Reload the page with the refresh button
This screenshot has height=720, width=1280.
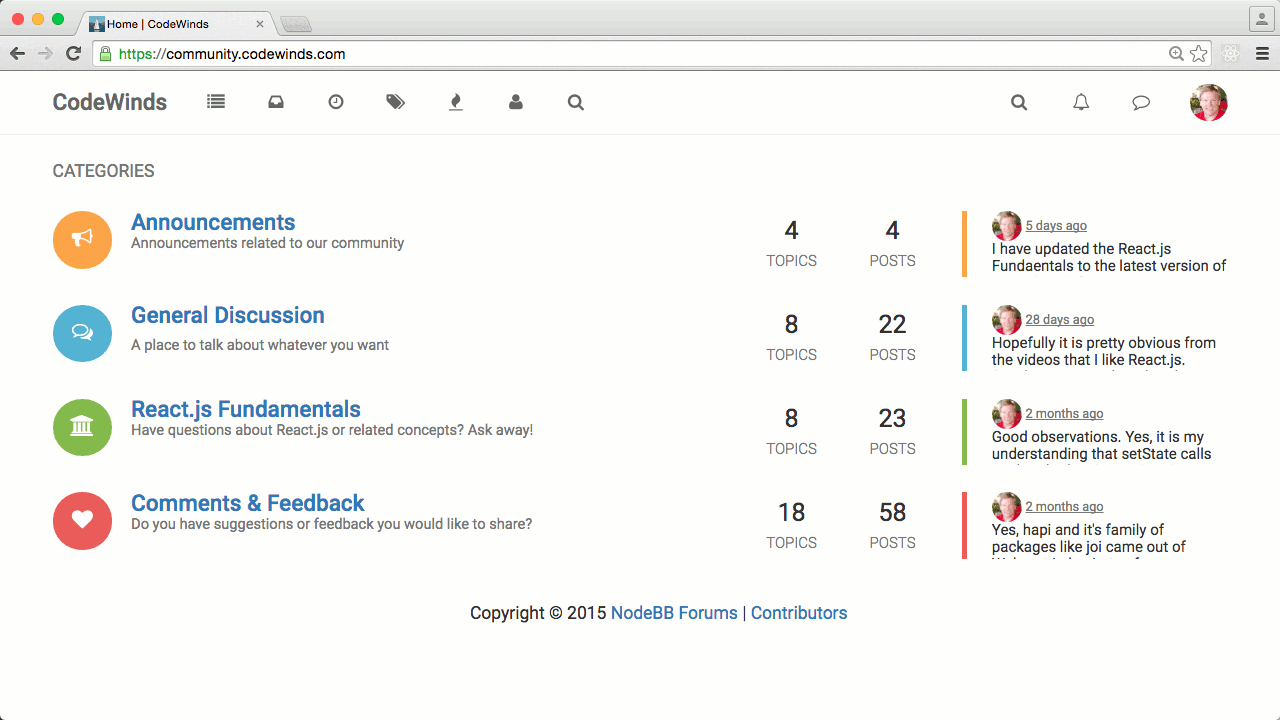pos(73,54)
